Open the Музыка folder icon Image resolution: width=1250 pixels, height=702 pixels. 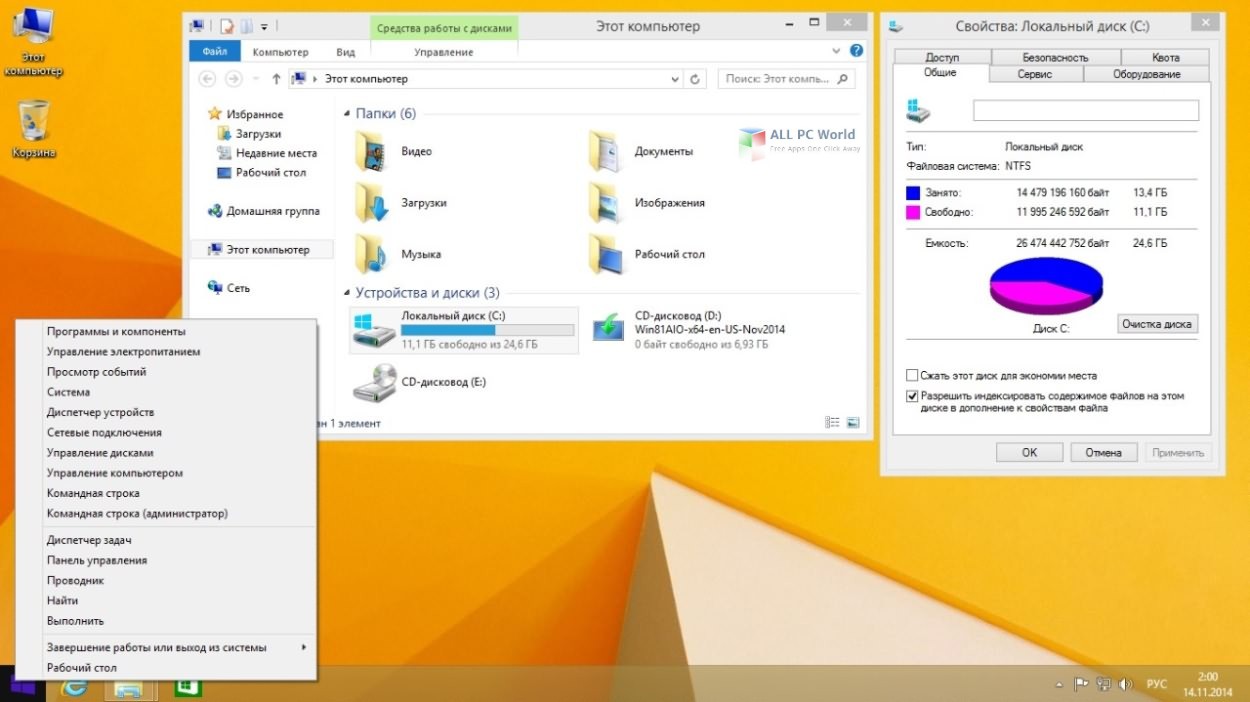click(x=371, y=254)
